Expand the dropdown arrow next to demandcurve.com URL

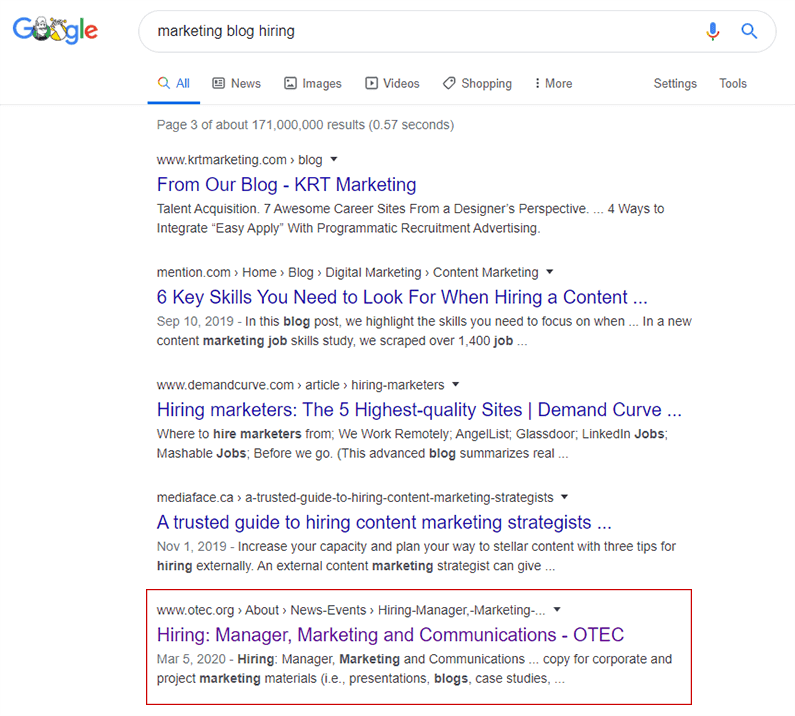(x=455, y=384)
